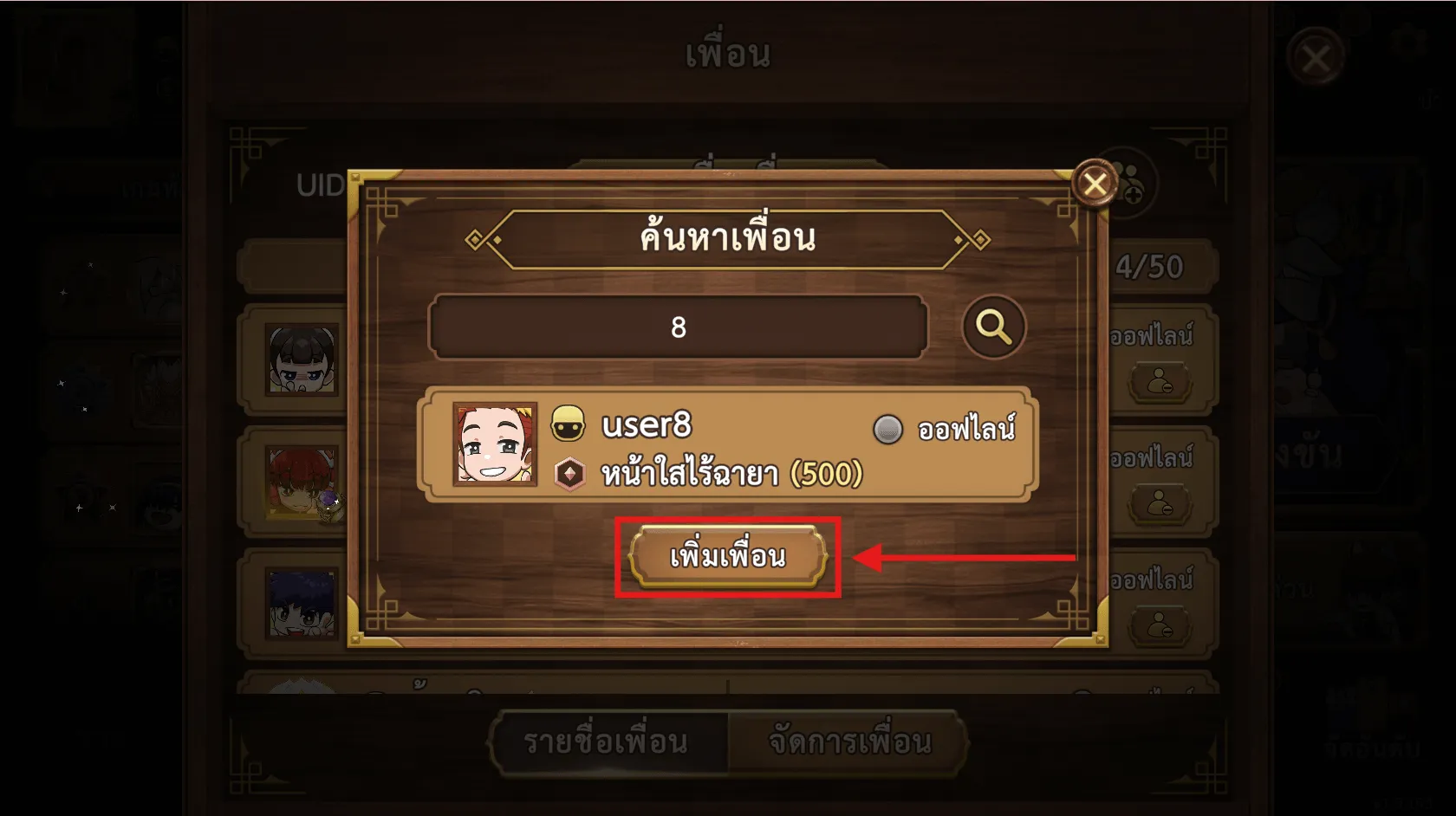The width and height of the screenshot is (1456, 816).
Task: Click the user8 name label
Action: 647,424
